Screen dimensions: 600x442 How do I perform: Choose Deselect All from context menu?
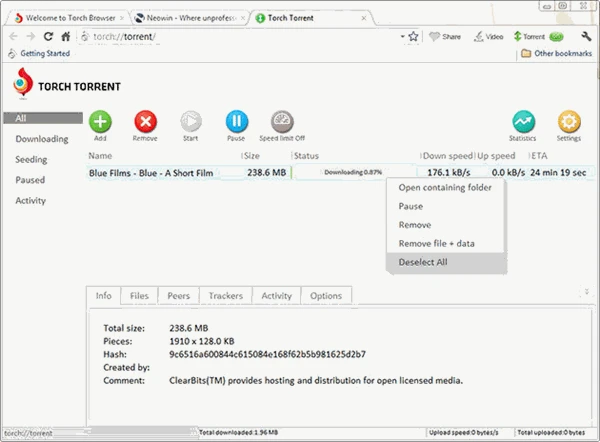coord(447,263)
